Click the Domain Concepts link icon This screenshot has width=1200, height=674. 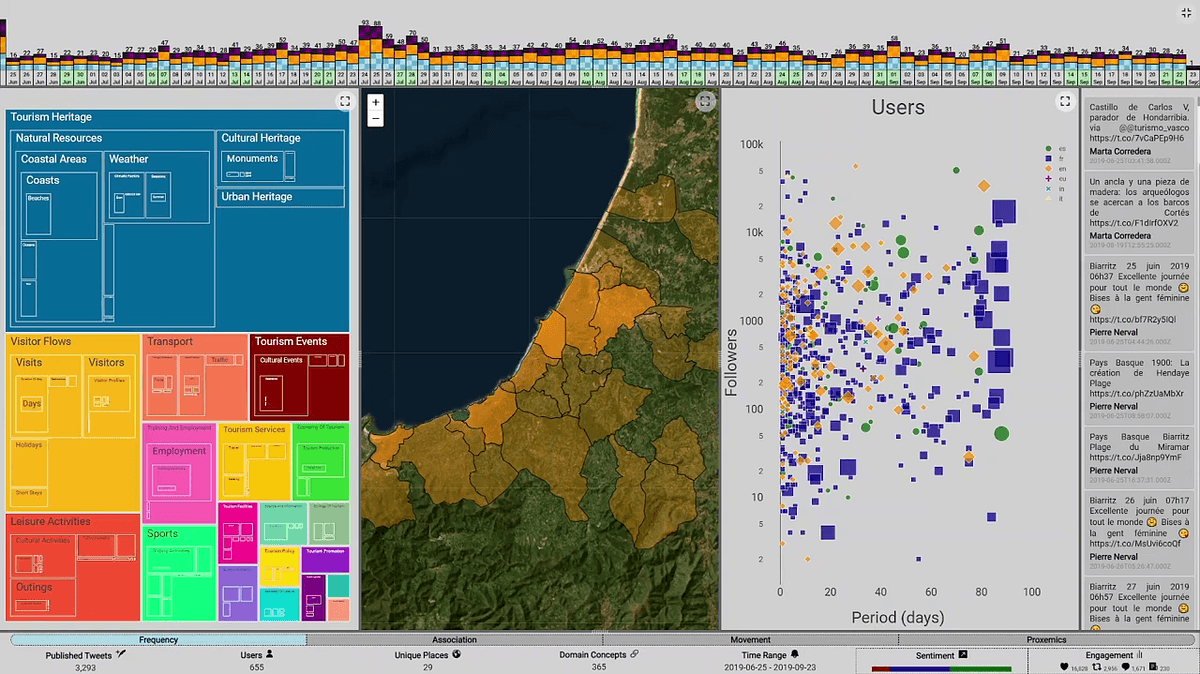click(634, 654)
